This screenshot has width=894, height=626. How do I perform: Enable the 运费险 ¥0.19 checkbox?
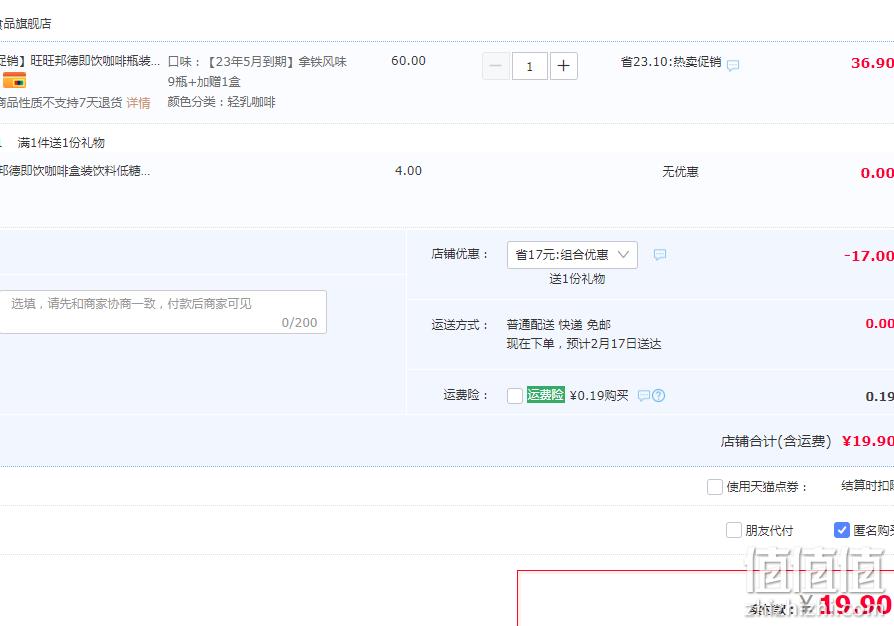[515, 396]
